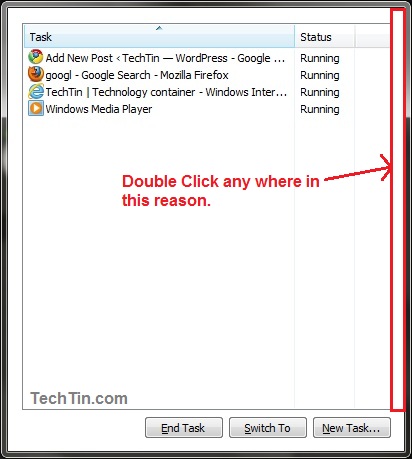Sort by the Status column header
Image resolution: width=412 pixels, height=459 pixels.
pos(325,37)
